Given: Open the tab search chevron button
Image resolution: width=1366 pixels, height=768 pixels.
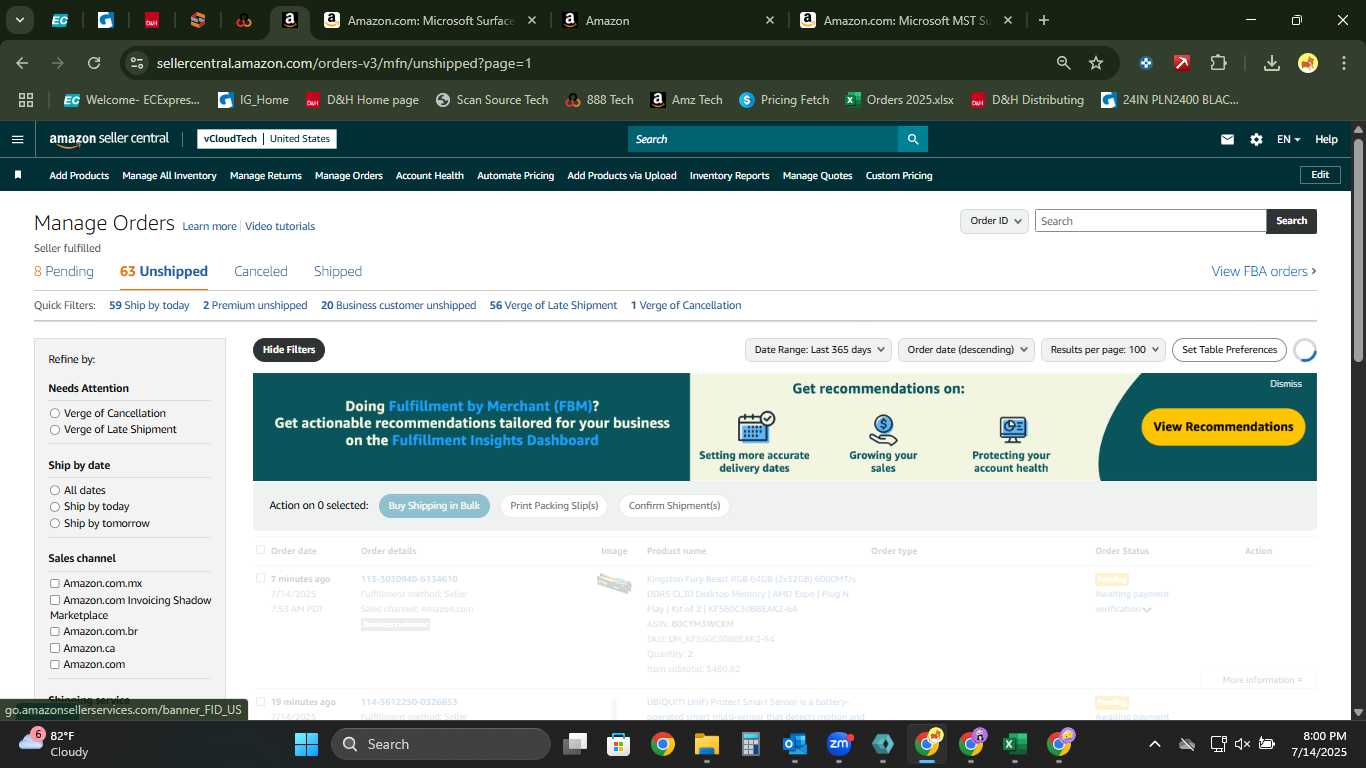Looking at the screenshot, I should click(x=19, y=20).
